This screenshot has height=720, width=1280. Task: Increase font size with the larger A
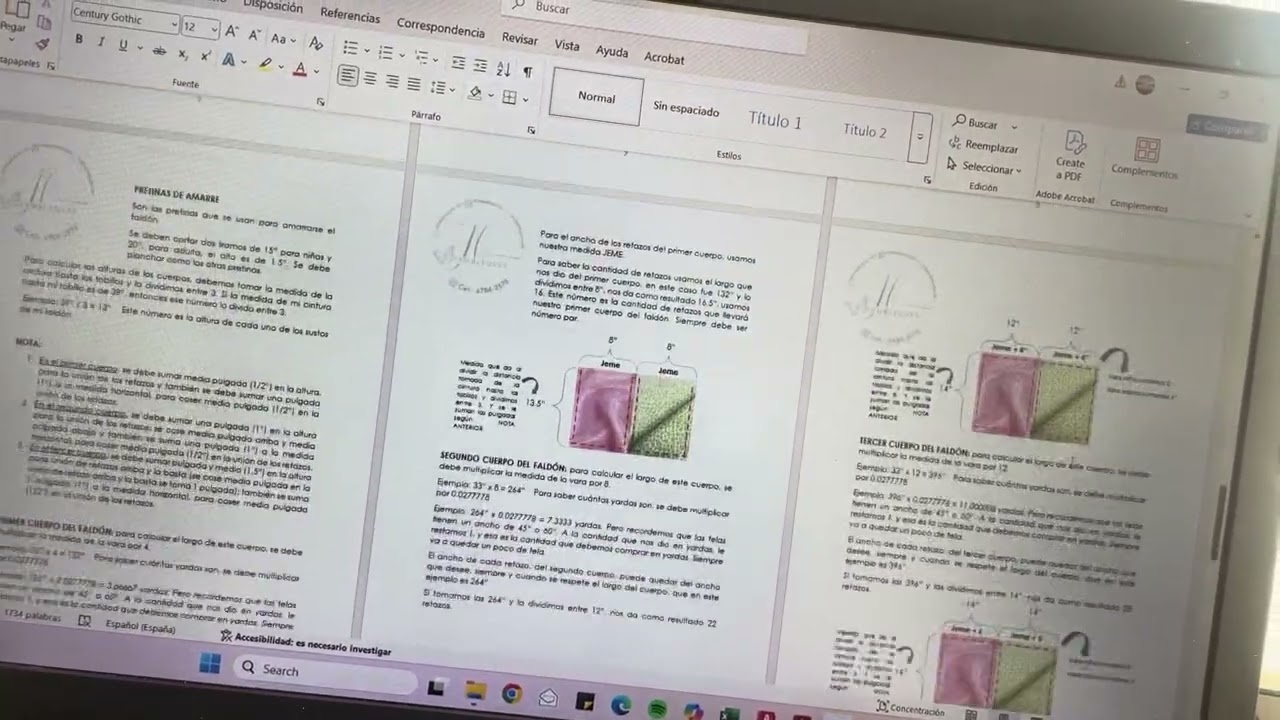(x=232, y=32)
